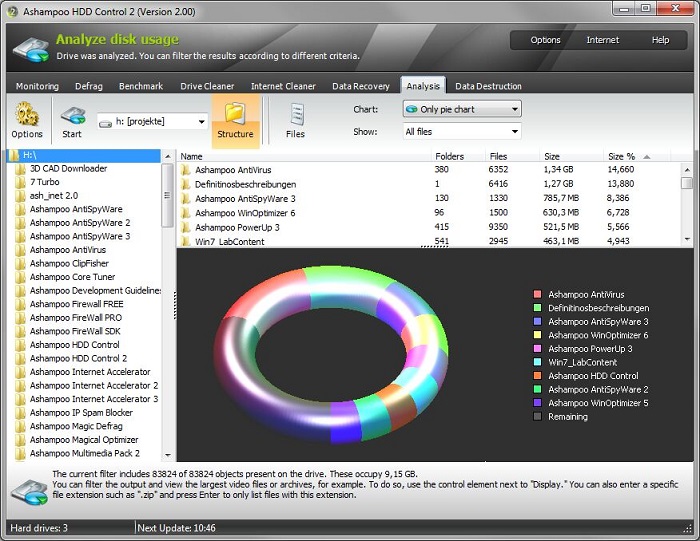The width and height of the screenshot is (700, 541).
Task: Click the folder icon next to Win7_LabContent row
Action: [x=186, y=241]
